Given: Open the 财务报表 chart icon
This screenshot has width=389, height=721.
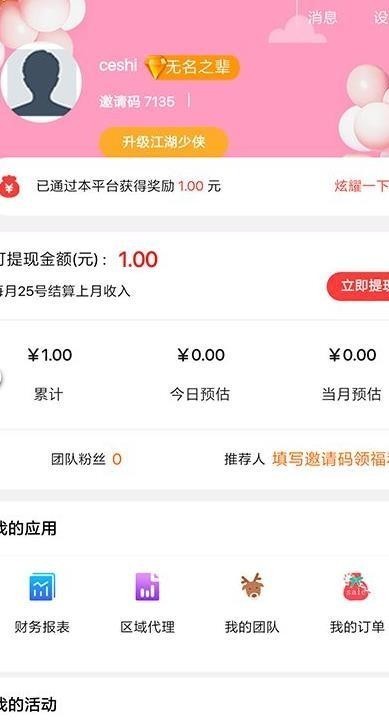Looking at the screenshot, I should 42,587.
